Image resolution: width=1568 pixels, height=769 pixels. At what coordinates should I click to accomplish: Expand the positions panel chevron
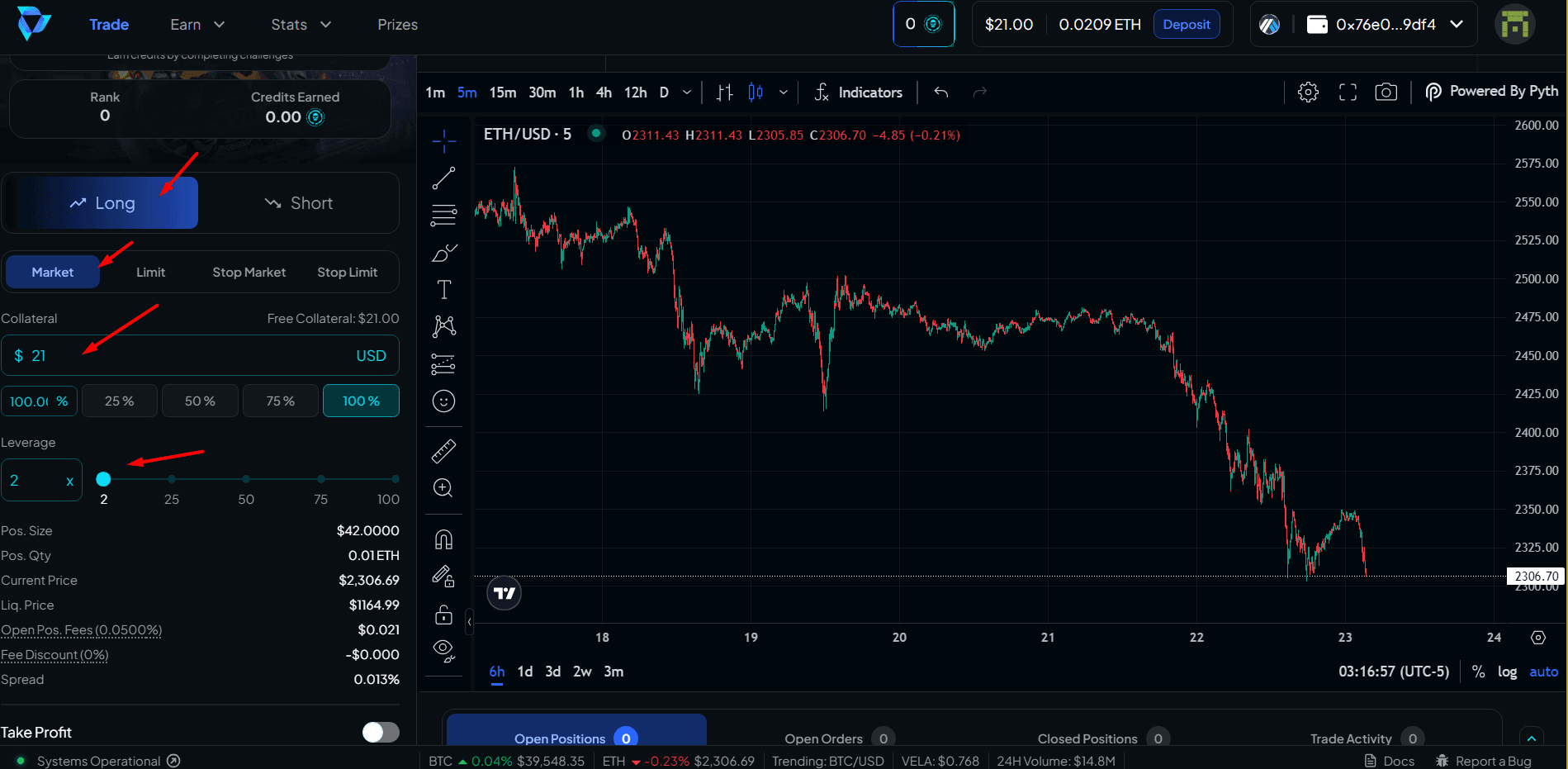click(x=1532, y=738)
